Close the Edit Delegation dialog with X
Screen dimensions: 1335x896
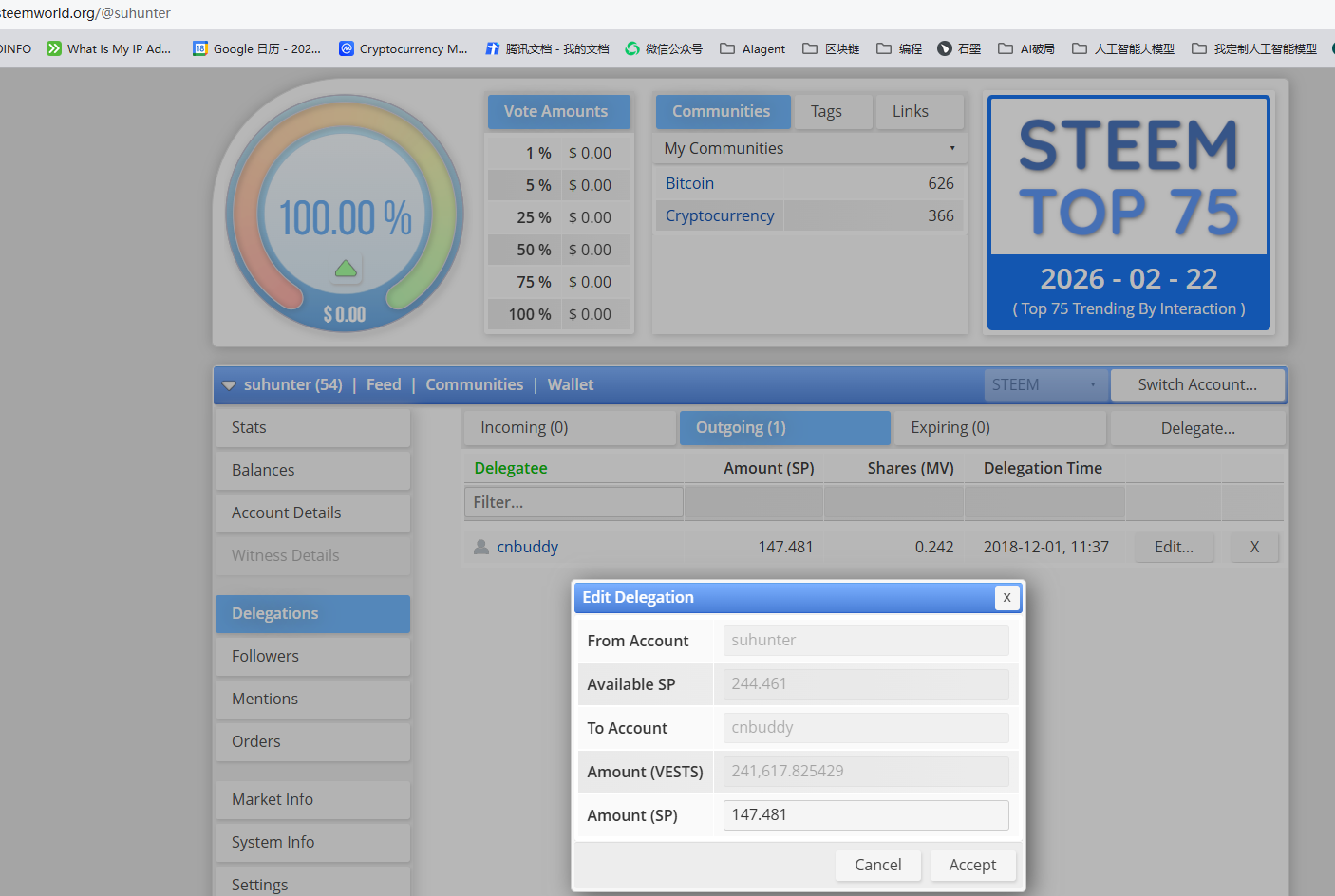[x=1006, y=597]
